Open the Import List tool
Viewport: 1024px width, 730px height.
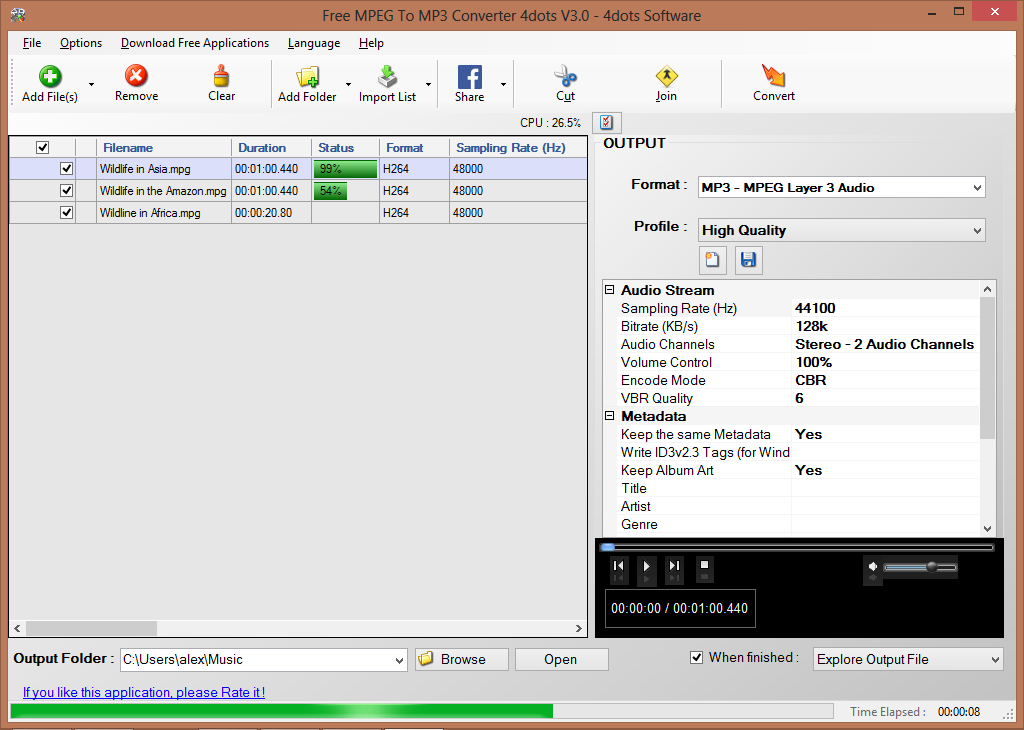point(389,76)
